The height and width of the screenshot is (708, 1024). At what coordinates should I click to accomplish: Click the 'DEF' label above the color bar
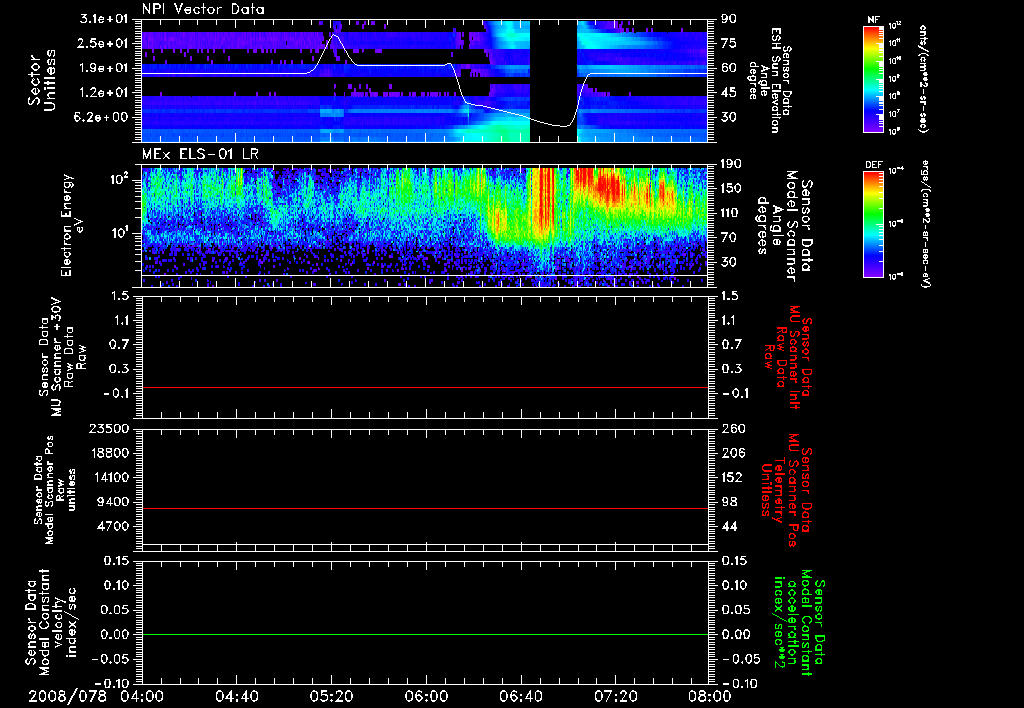click(874, 165)
